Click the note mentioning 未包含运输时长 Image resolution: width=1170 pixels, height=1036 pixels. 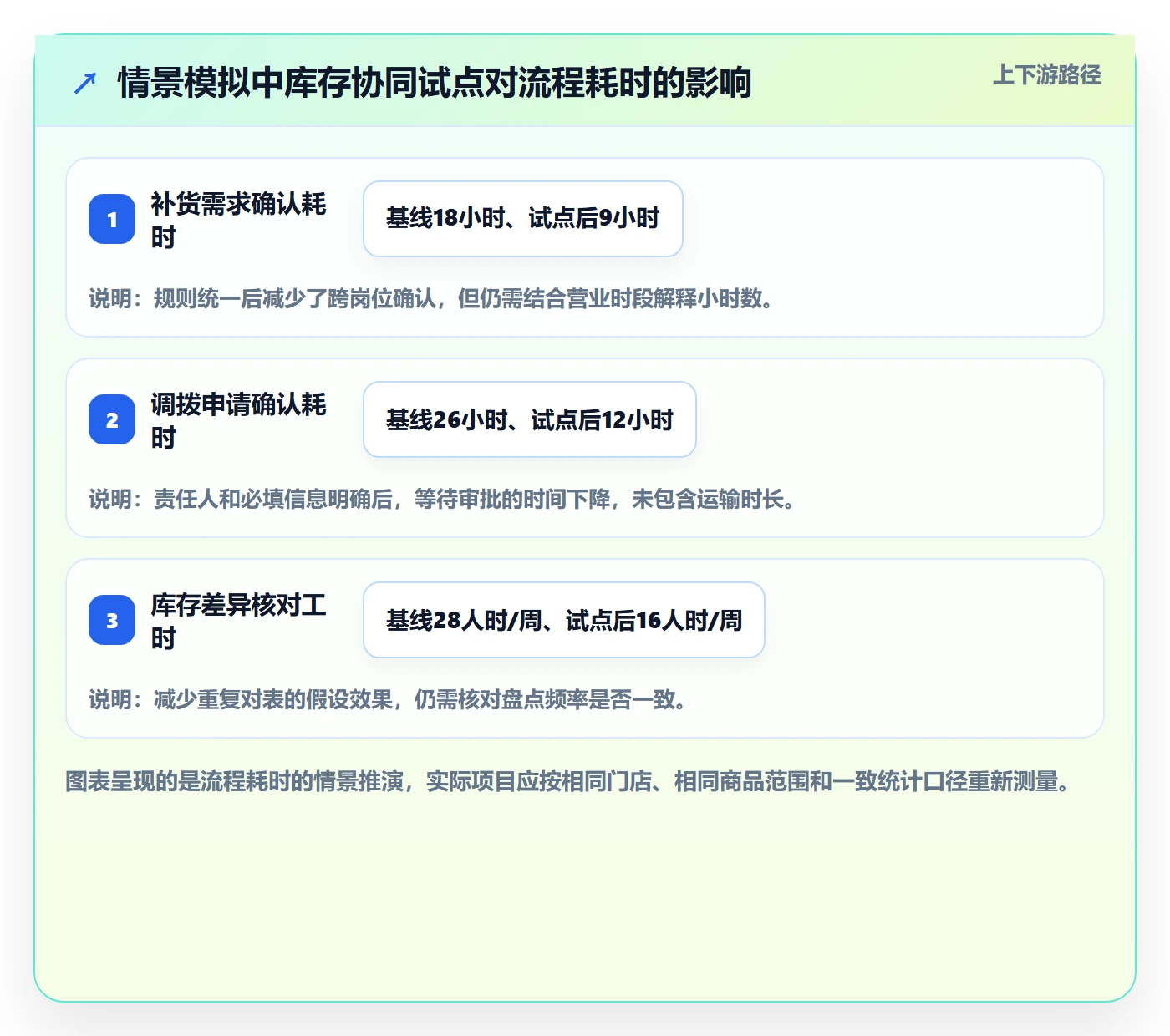pyautogui.click(x=443, y=499)
